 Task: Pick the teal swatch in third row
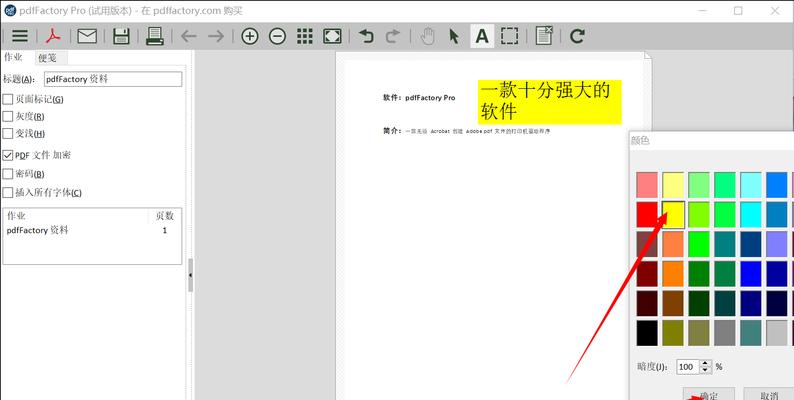725,244
